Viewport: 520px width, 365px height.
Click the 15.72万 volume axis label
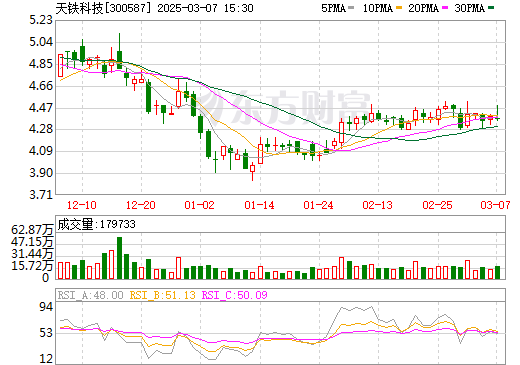32,266
